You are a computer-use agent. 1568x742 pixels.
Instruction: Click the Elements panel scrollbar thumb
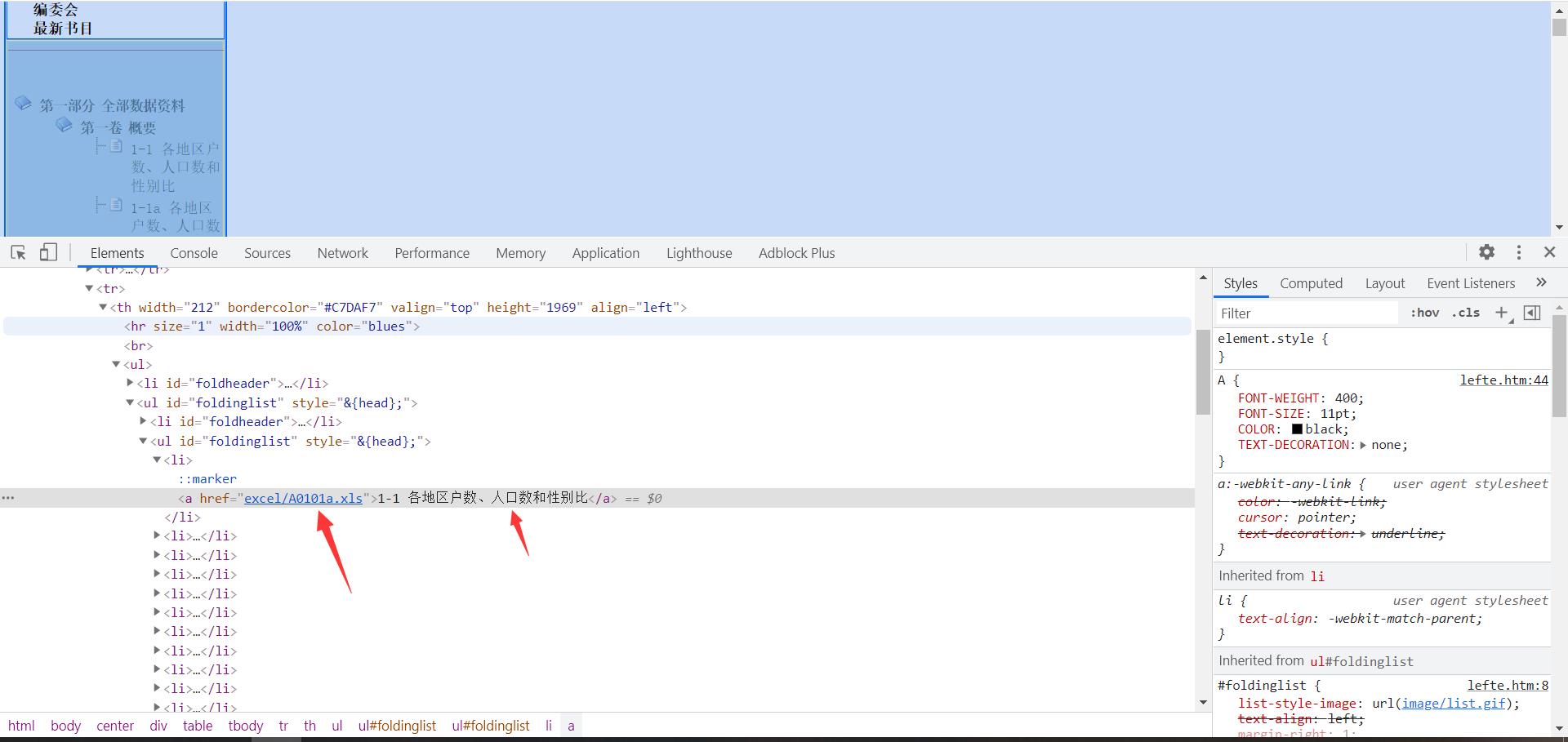[x=1203, y=371]
